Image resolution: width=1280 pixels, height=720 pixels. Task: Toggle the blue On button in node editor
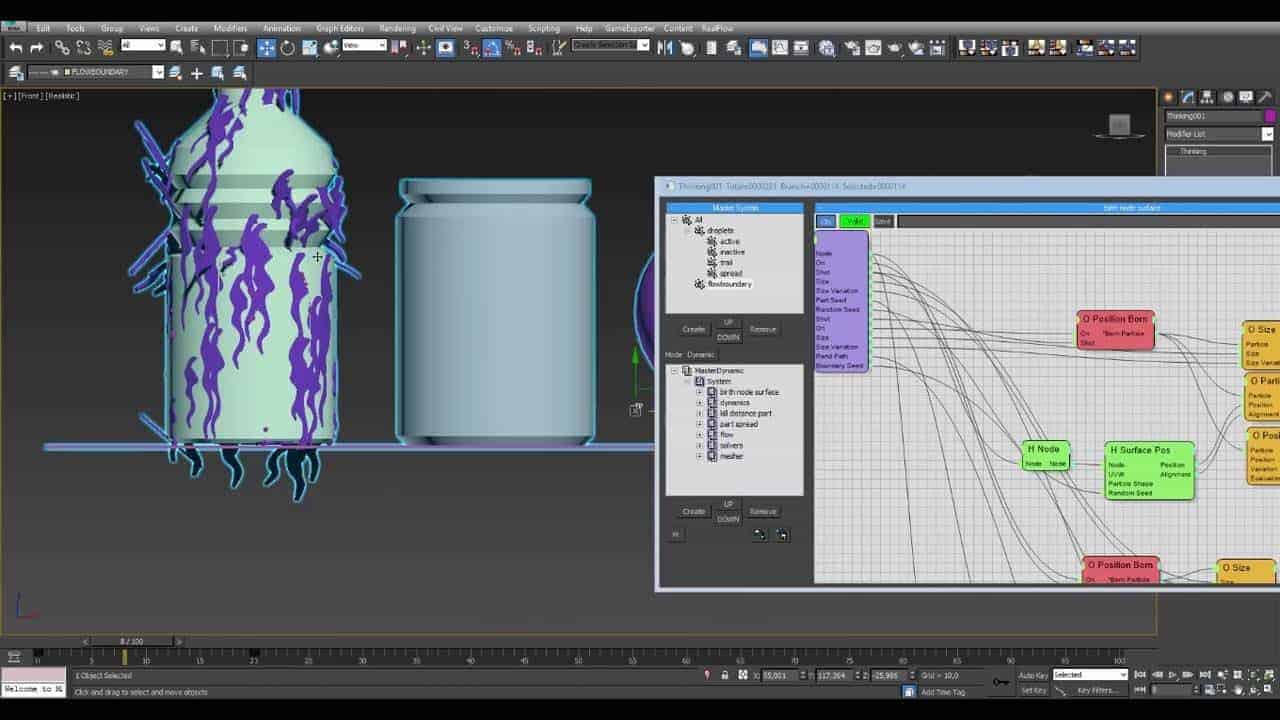[x=826, y=221]
